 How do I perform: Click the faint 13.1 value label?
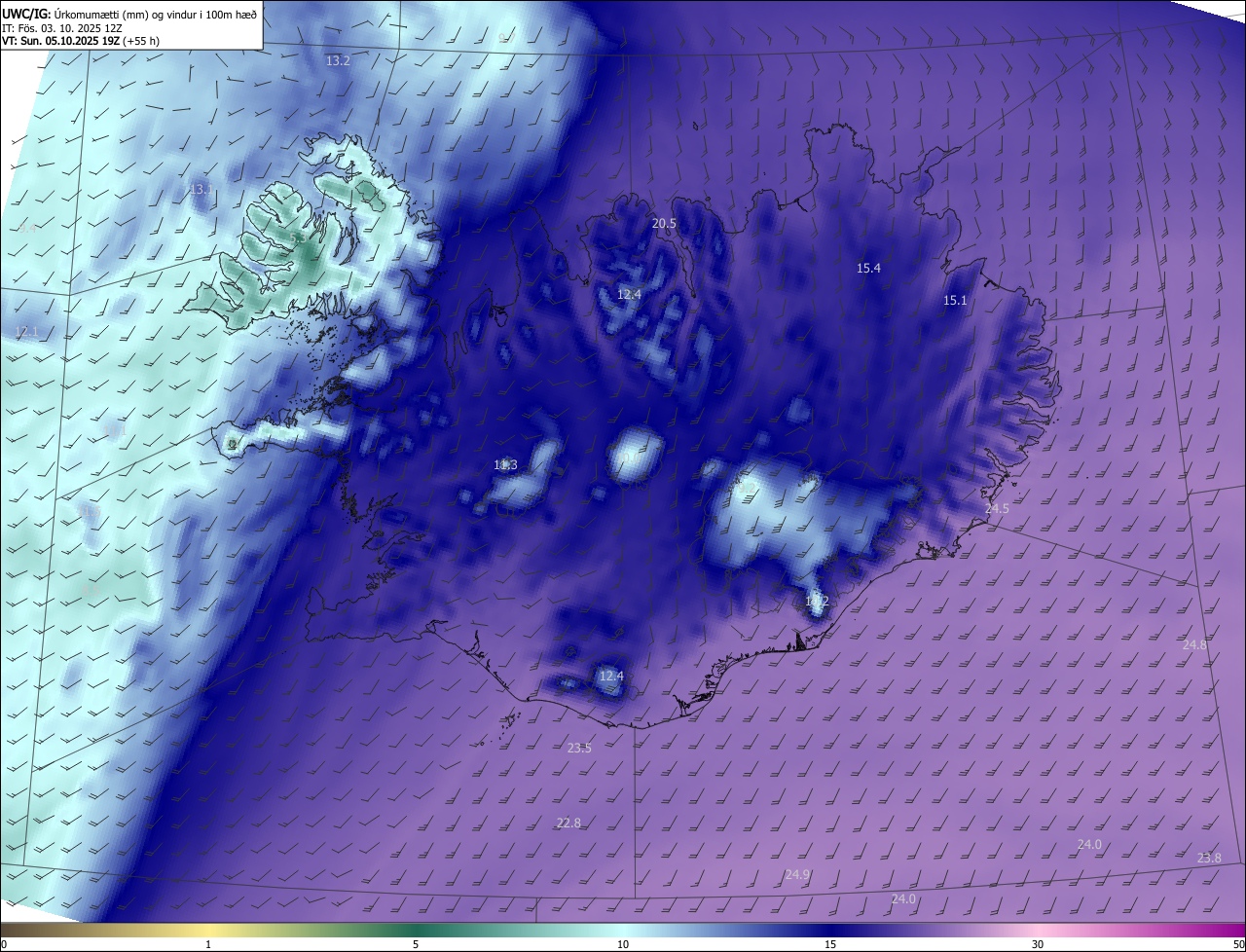(x=201, y=189)
